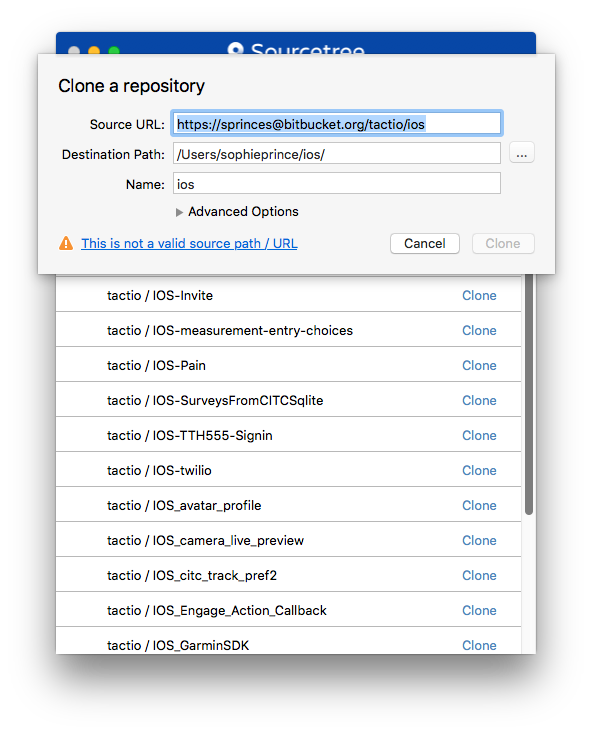Select the 'tactio / IOS-twilio' row text
This screenshot has height=734, width=592.
(x=159, y=470)
